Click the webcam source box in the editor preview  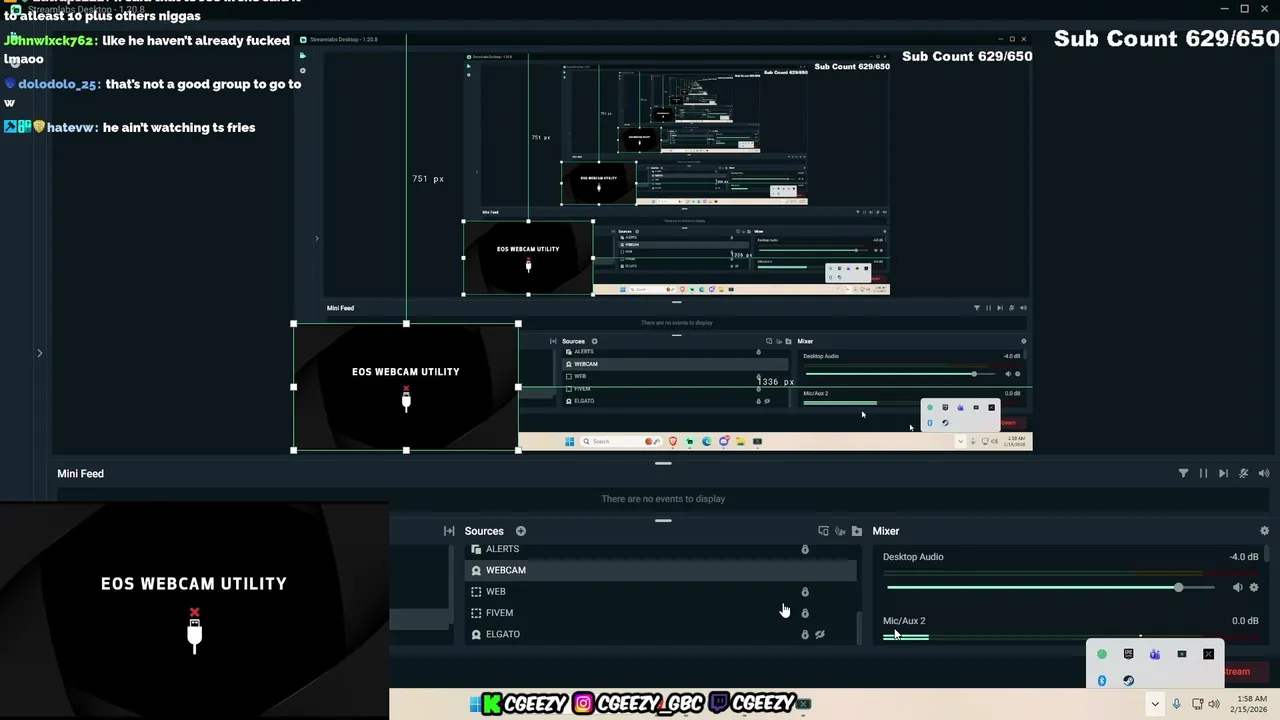pos(406,387)
